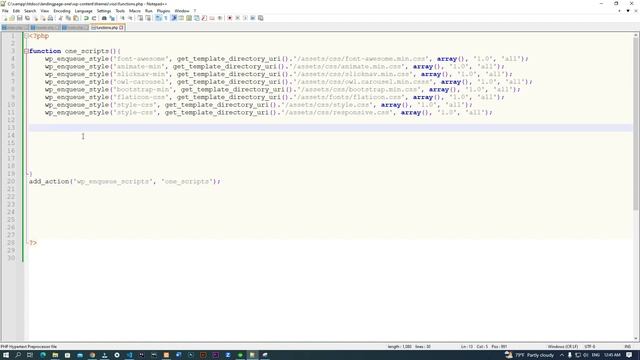Click the Save All toolbar icon
The height and width of the screenshot is (360, 640).
(27, 18)
